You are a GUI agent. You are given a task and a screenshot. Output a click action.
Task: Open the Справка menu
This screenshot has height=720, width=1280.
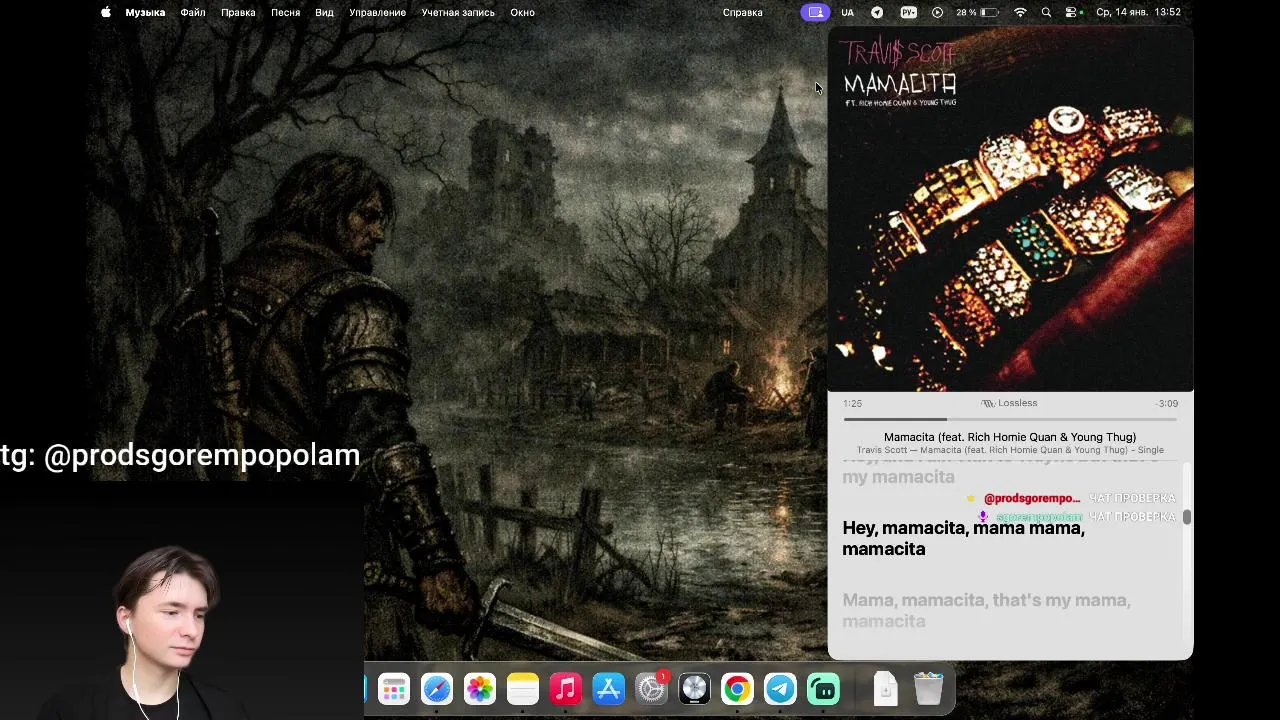[x=742, y=12]
